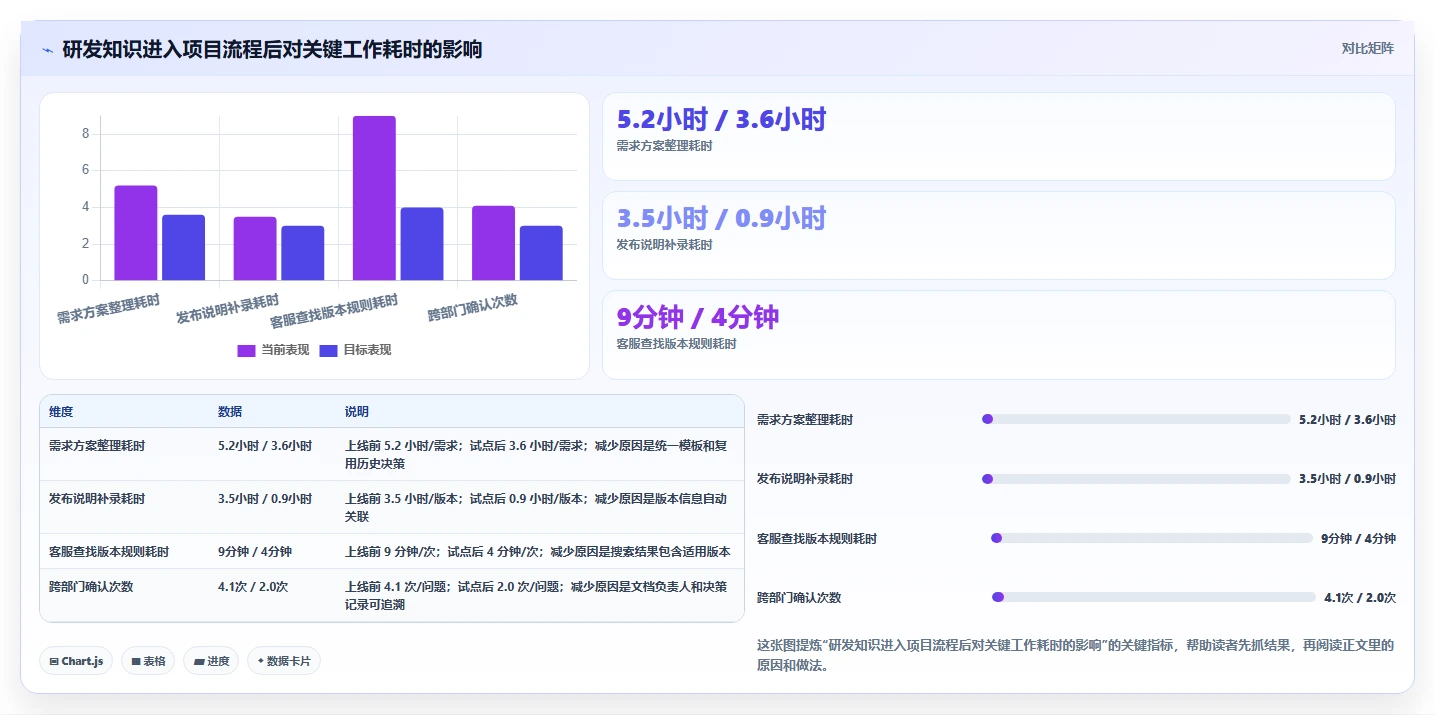1435x715 pixels.
Task: Open the 9分钟 / 4分钟 data card value
Action: coord(698,318)
